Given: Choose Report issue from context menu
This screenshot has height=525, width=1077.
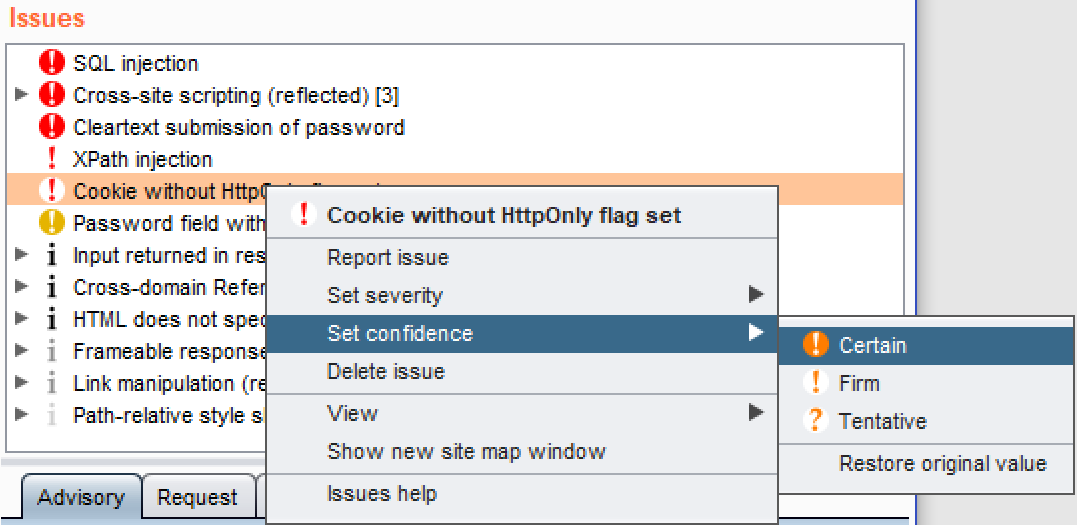Looking at the screenshot, I should tap(388, 258).
